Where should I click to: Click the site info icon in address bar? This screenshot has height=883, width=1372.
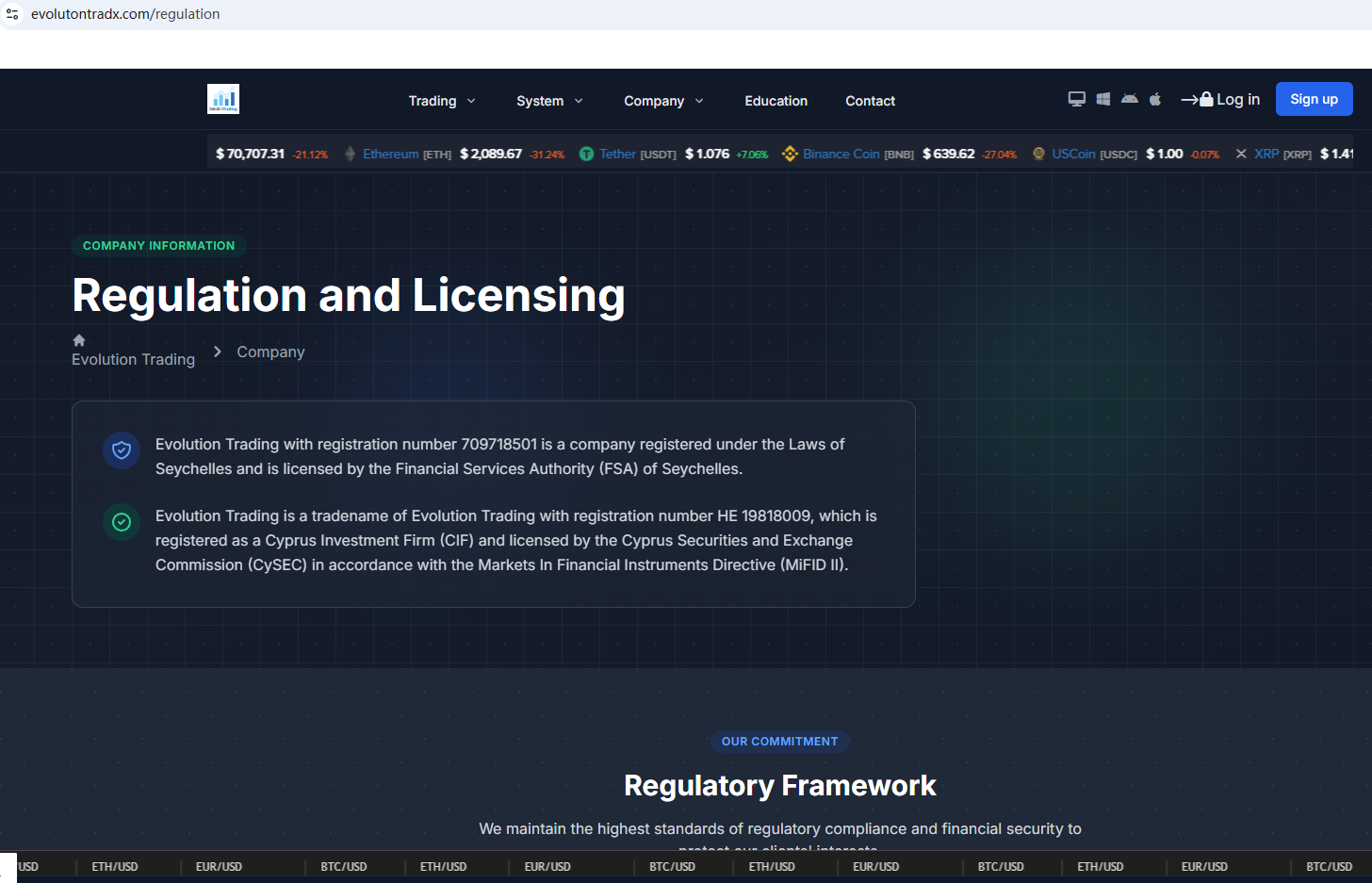coord(12,14)
